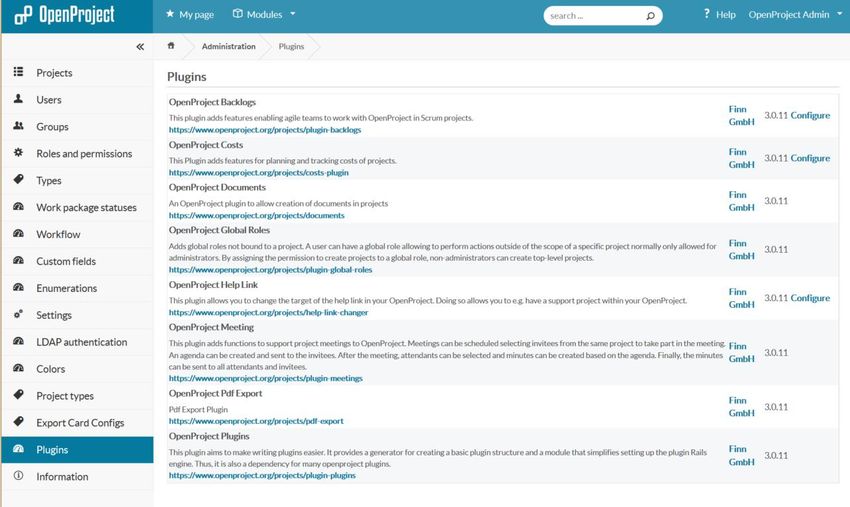Open the projects/documents URL
The width and height of the screenshot is (850, 507).
pos(256,215)
